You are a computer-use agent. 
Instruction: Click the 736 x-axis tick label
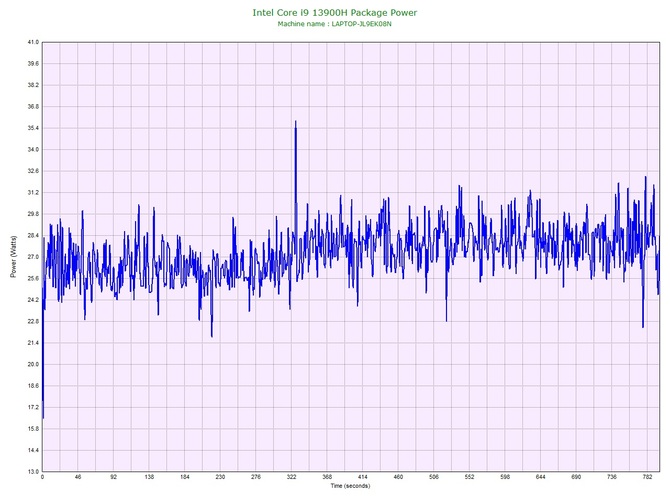point(612,477)
